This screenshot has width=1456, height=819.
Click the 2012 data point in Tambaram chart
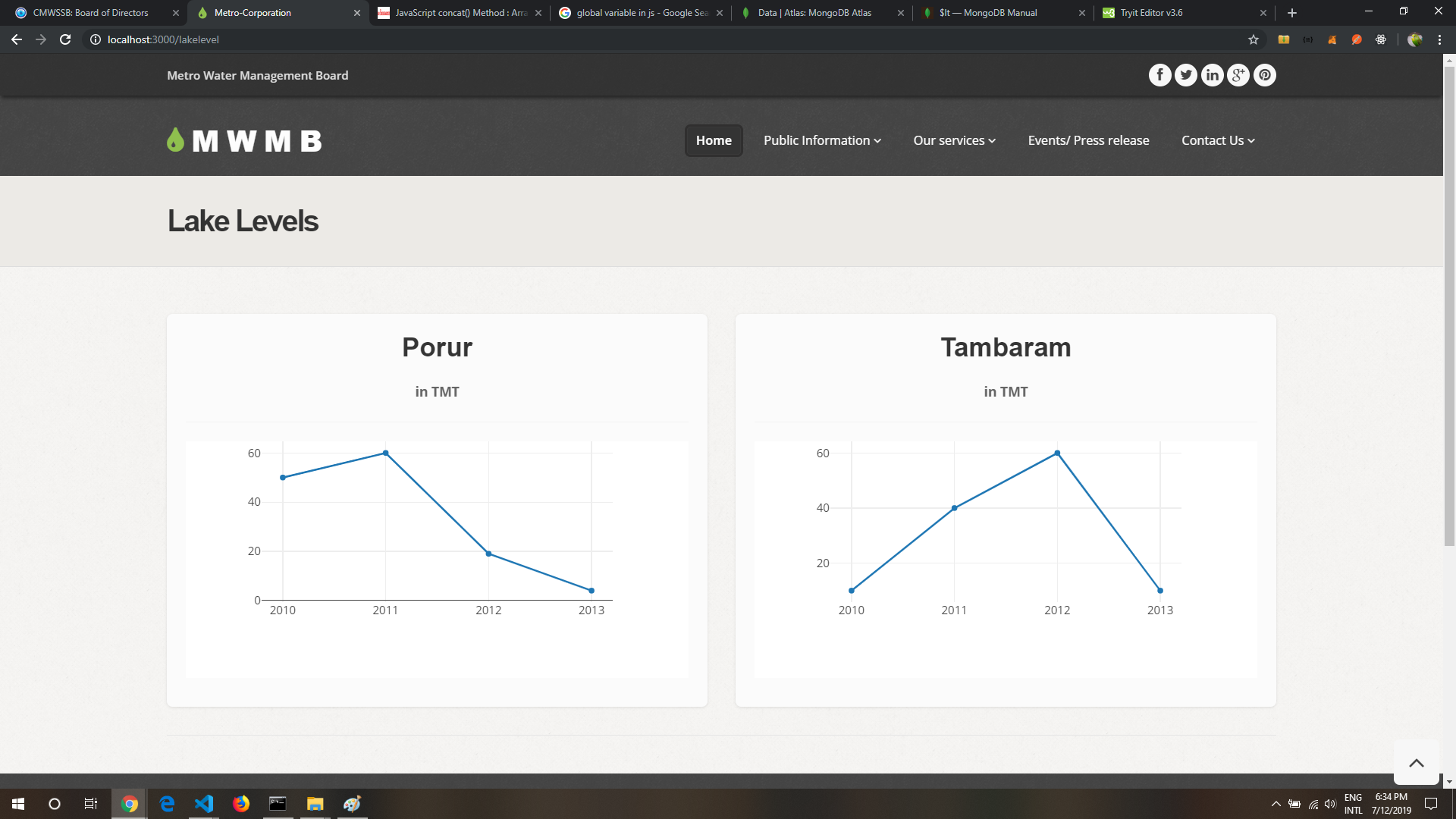coord(1057,453)
